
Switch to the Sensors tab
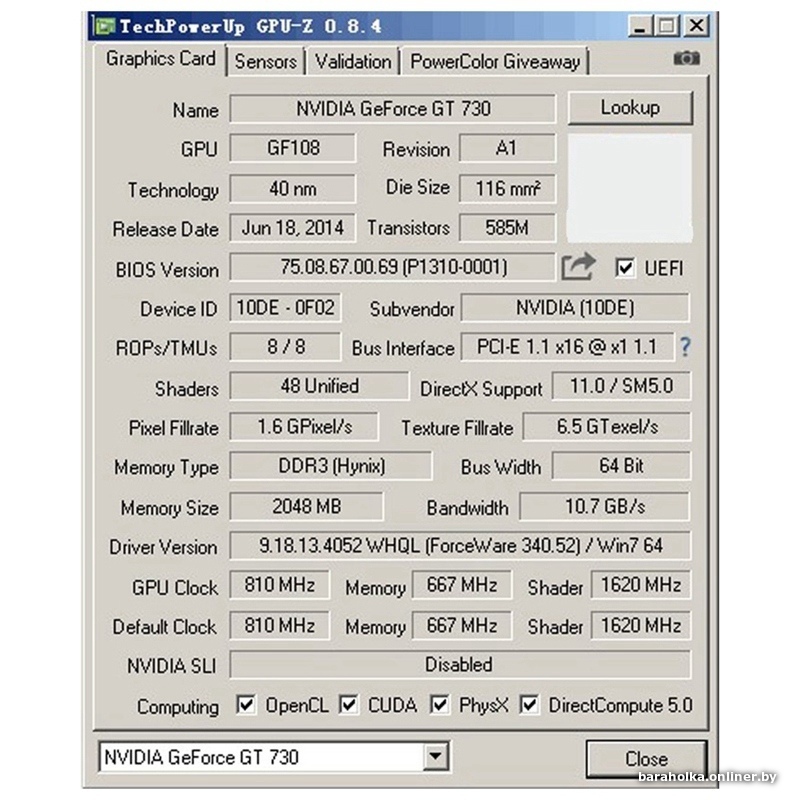point(266,62)
